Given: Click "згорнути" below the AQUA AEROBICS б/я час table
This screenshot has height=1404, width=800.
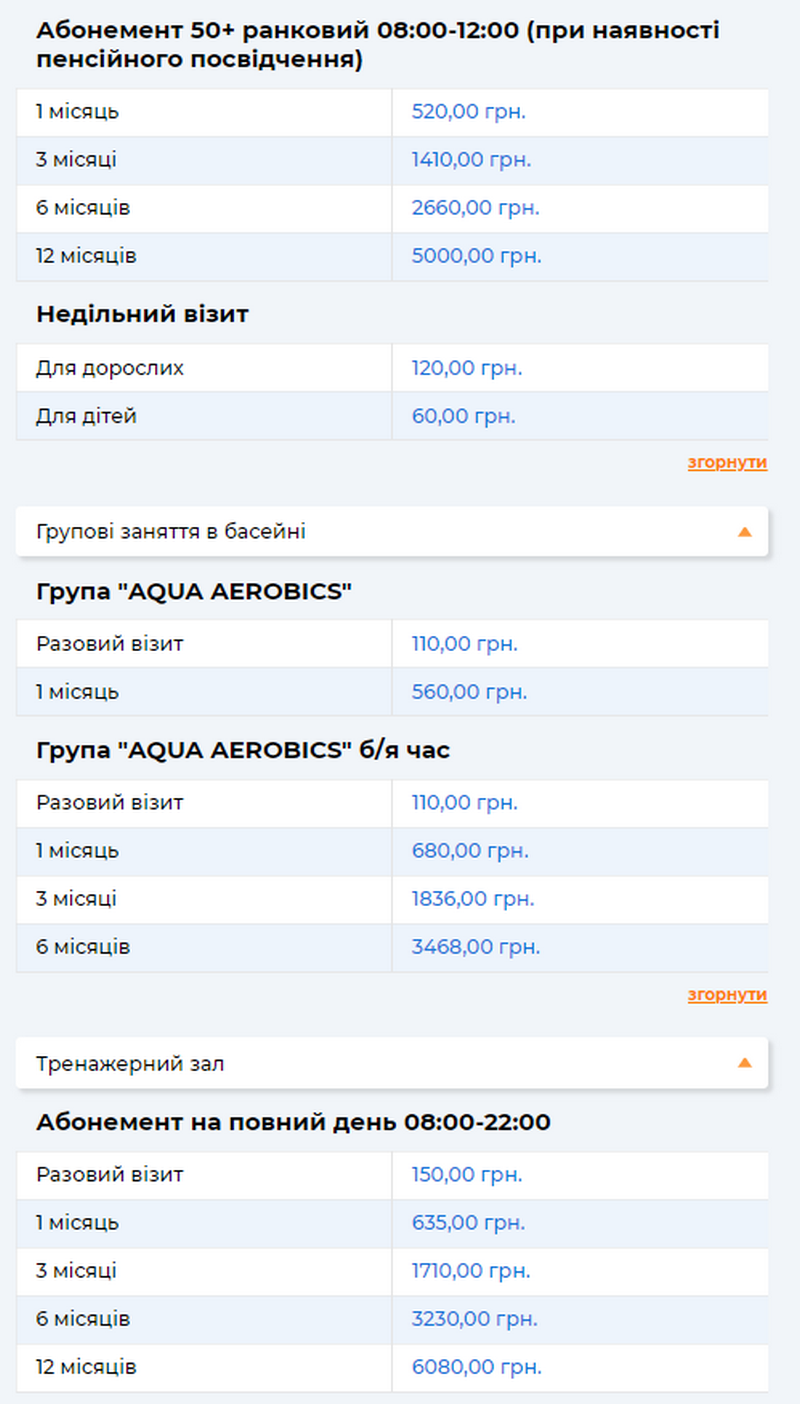Looking at the screenshot, I should pyautogui.click(x=727, y=995).
